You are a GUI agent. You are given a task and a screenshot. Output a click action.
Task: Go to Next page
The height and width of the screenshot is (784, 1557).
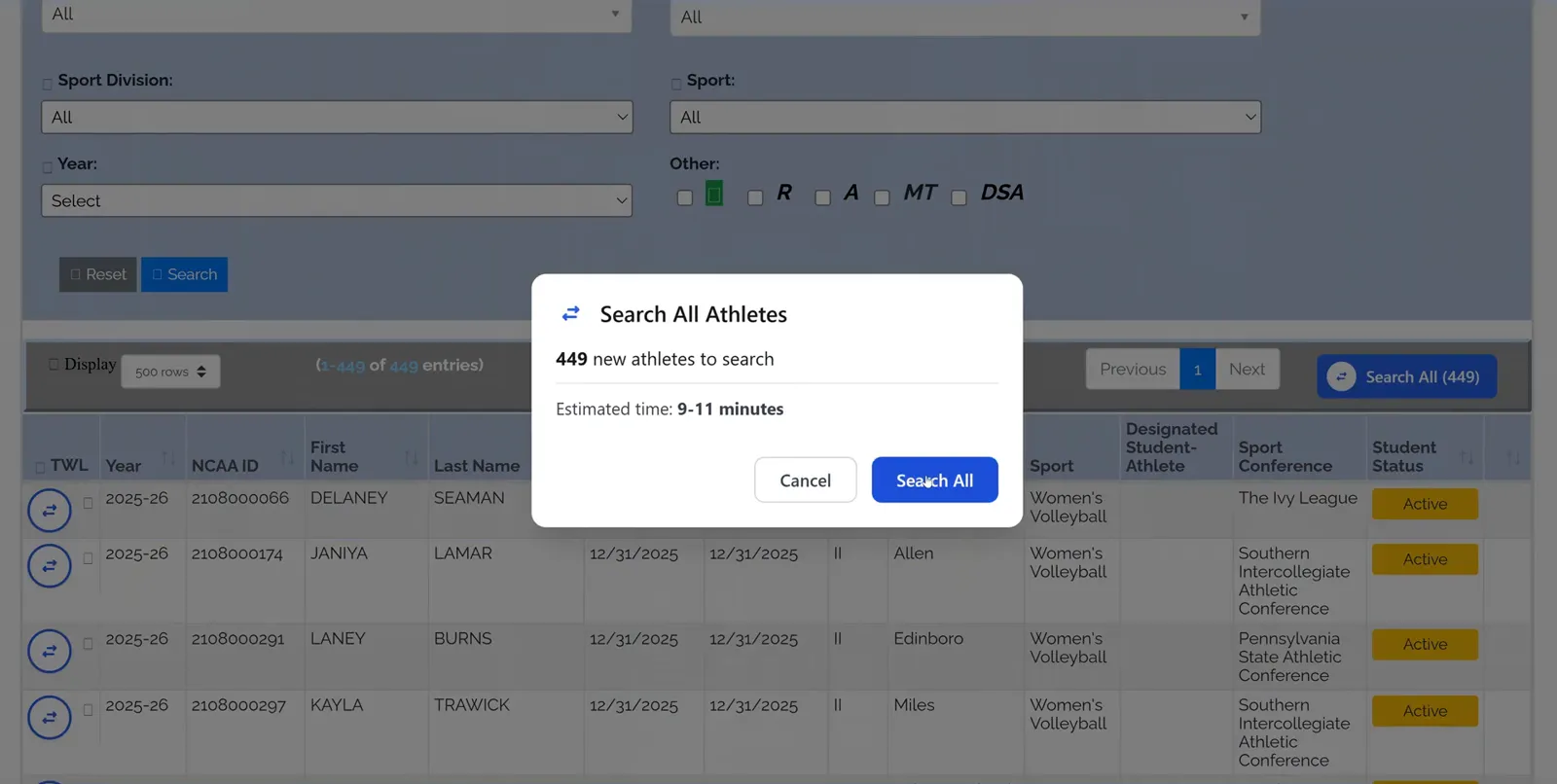click(x=1247, y=369)
